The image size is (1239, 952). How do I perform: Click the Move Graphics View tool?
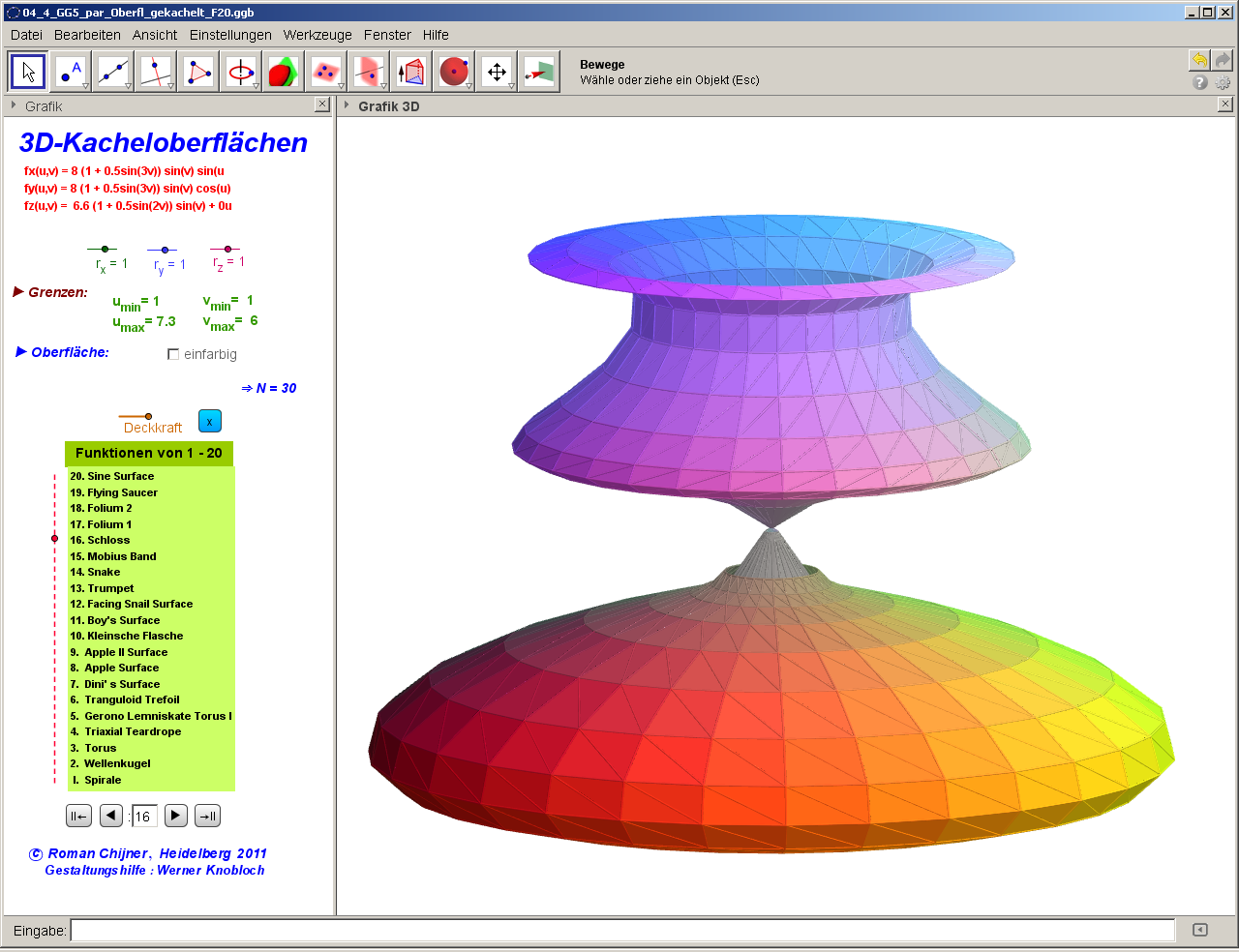(x=497, y=72)
